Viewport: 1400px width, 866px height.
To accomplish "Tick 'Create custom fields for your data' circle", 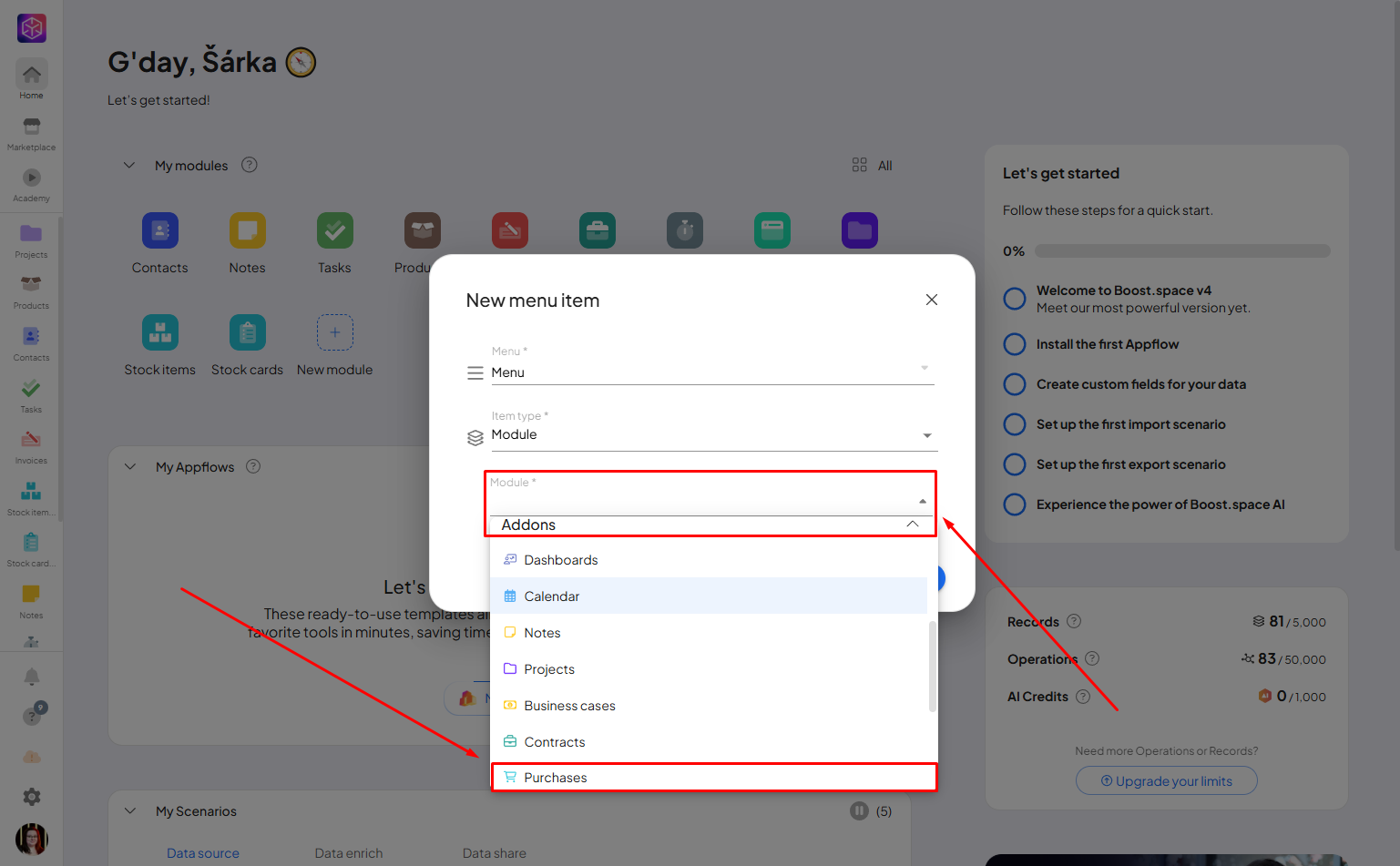I will coord(1014,384).
